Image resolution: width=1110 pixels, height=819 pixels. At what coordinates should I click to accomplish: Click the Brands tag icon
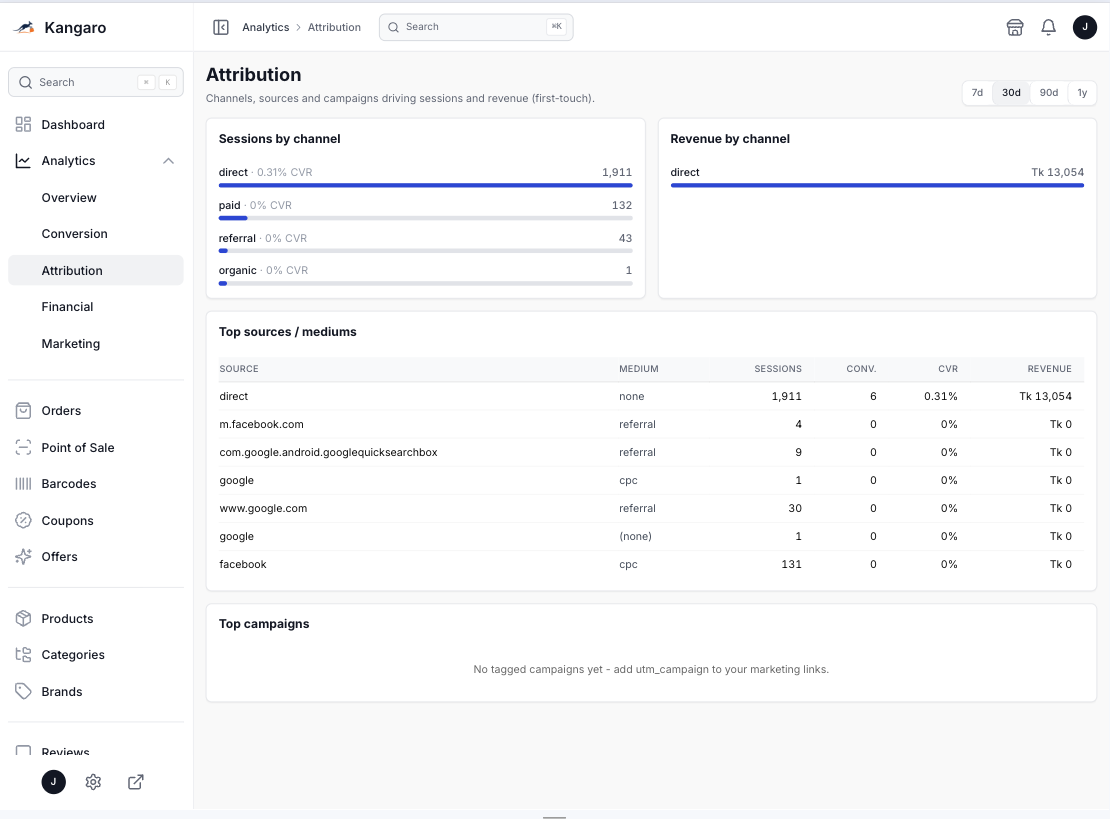(23, 692)
